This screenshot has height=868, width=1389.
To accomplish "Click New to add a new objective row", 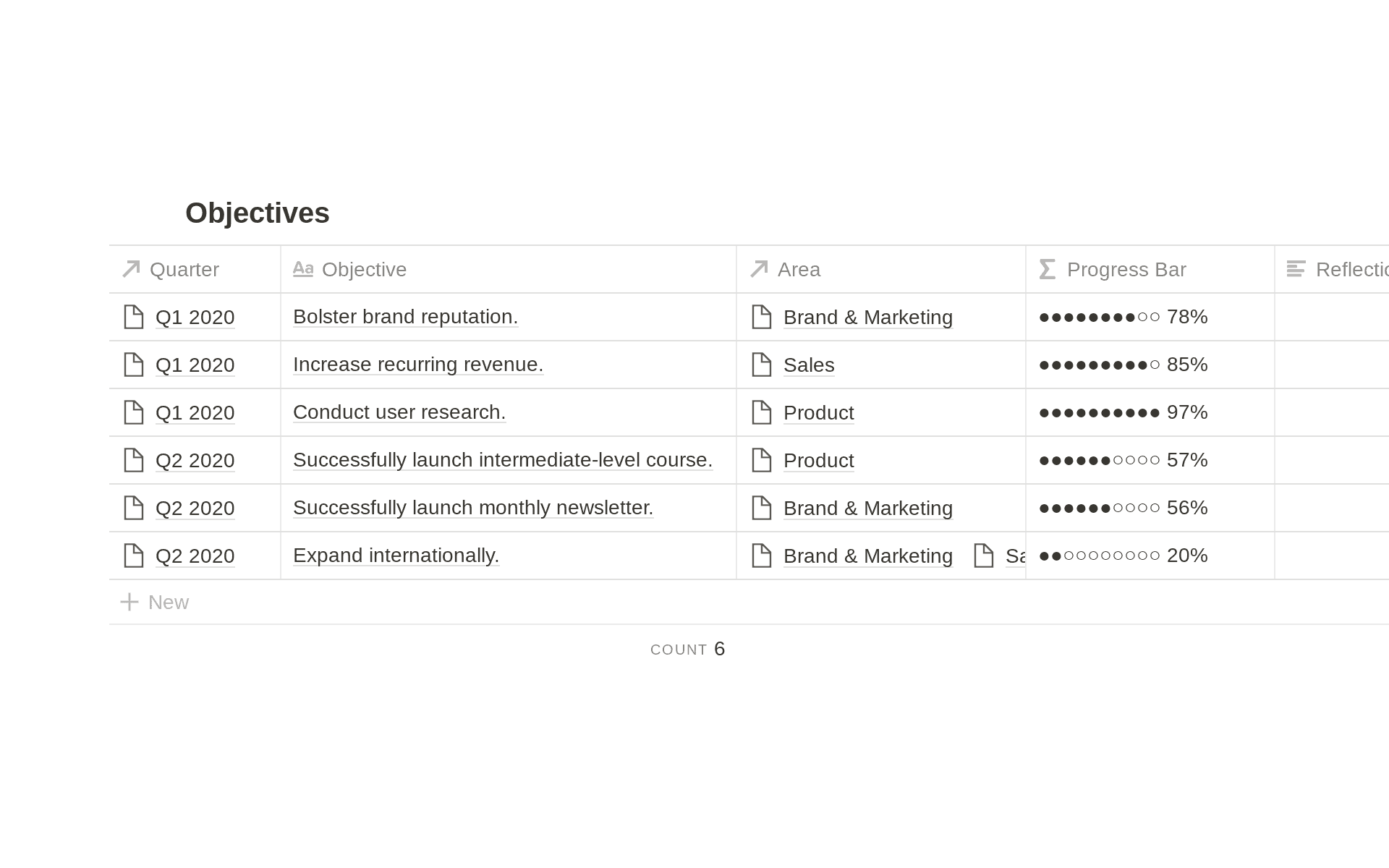I will (168, 601).
